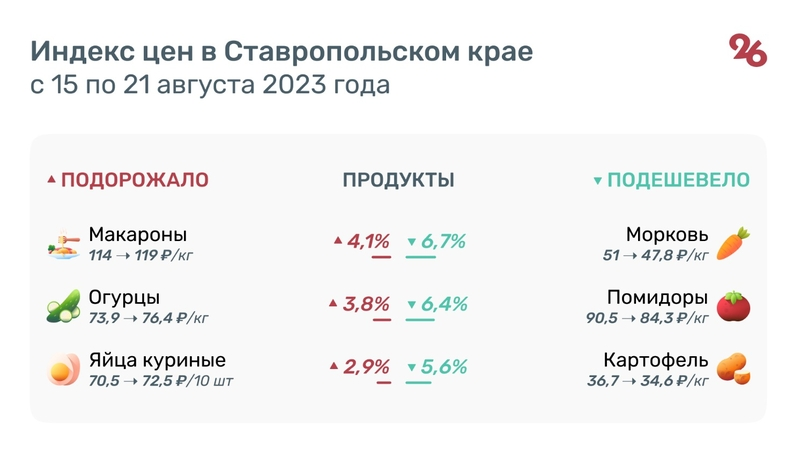Click the green down-triangle before ПОДЕШЕВЕЛО
800x451 pixels.
point(598,181)
